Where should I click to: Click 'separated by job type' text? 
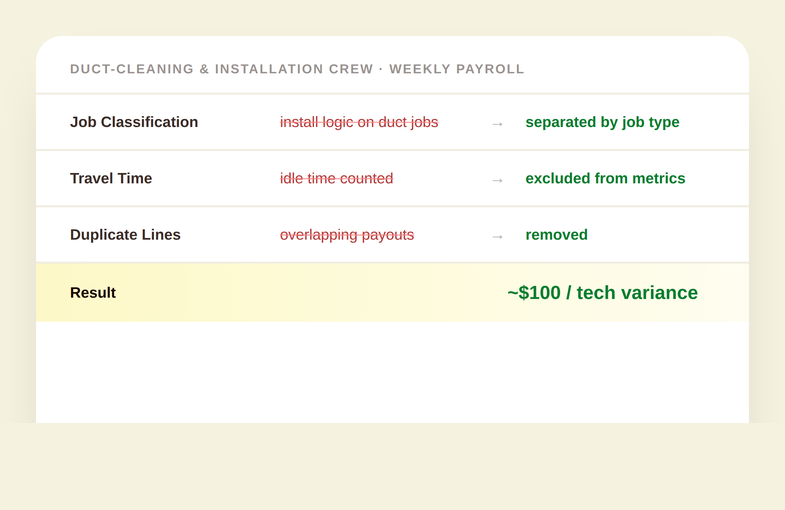(602, 122)
